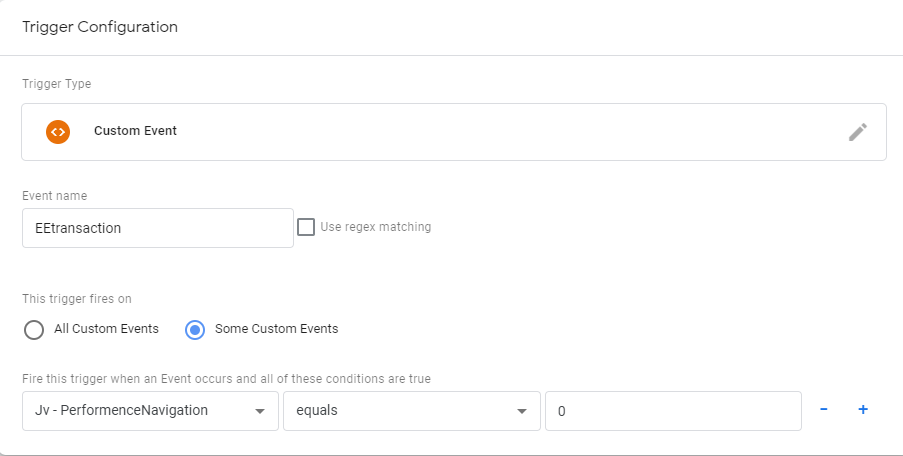Click the Use regex matching label text
This screenshot has width=903, height=456.
376,227
